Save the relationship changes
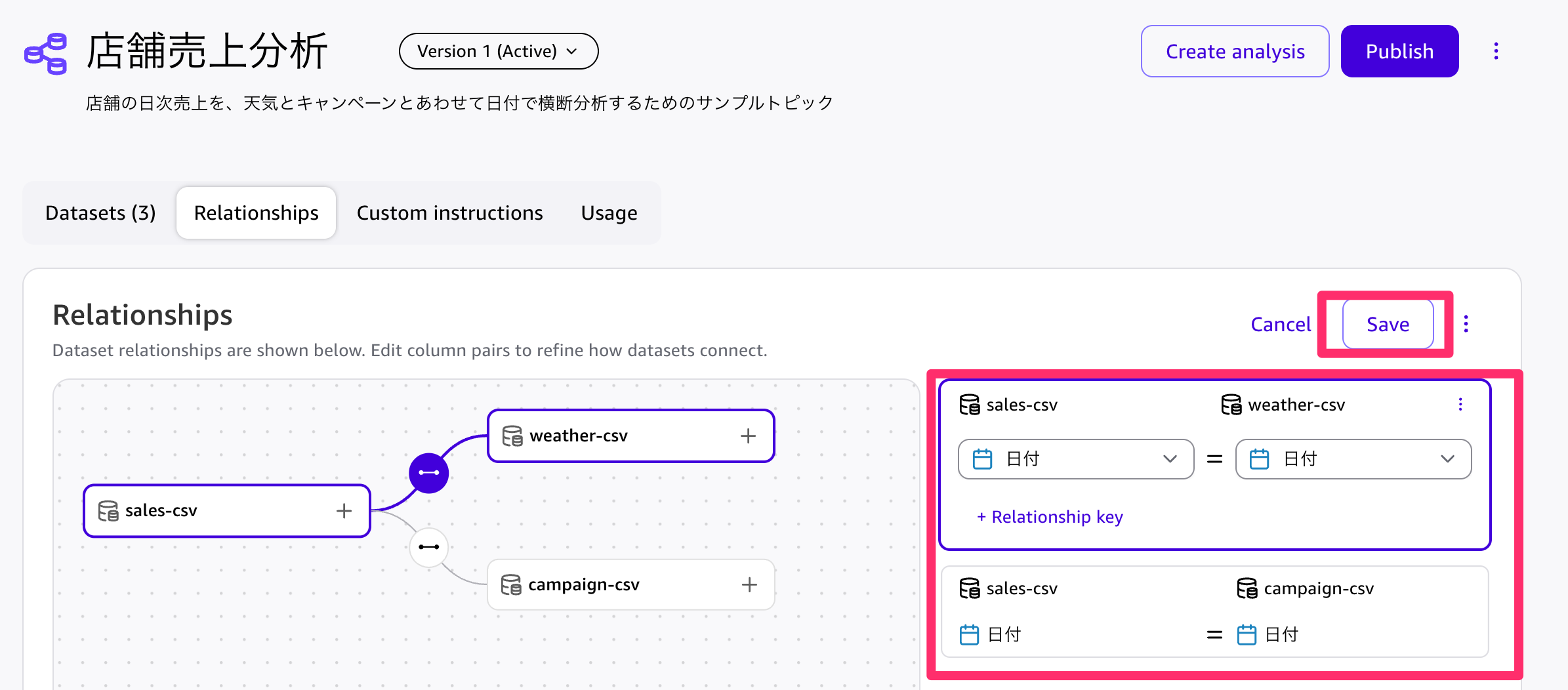The height and width of the screenshot is (690, 1568). (1388, 325)
